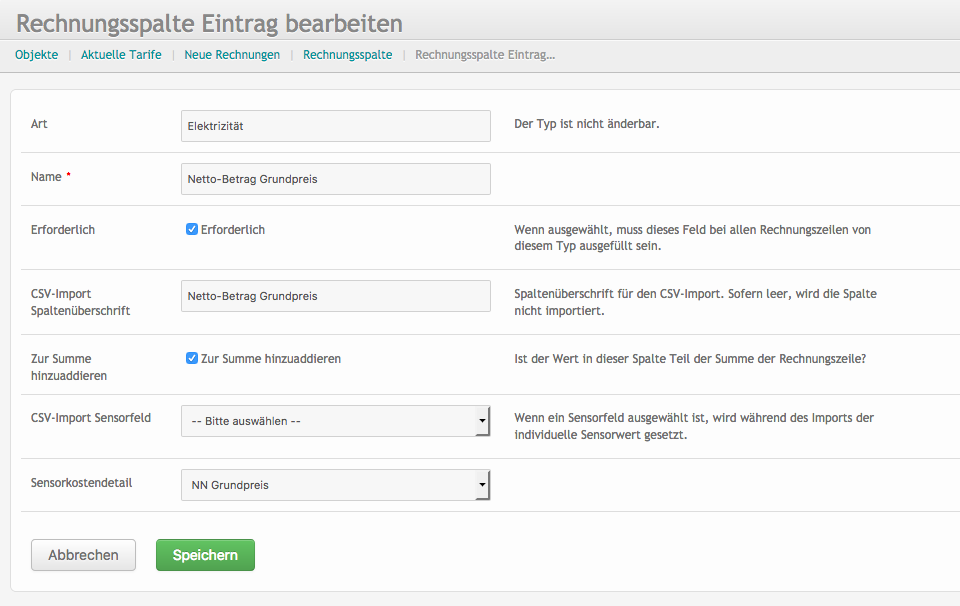The height and width of the screenshot is (606, 960).
Task: Open the Neue Rechnungen breadcrumb link
Action: (x=232, y=54)
